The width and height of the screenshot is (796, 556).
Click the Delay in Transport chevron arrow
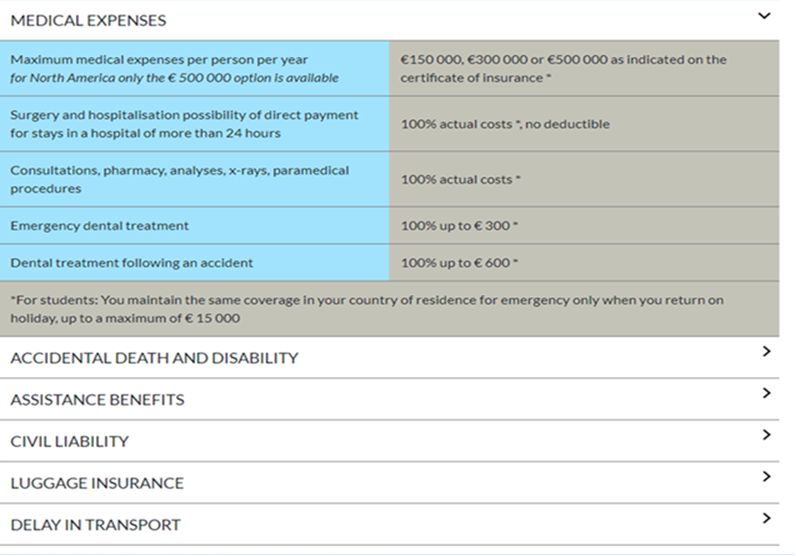(766, 518)
